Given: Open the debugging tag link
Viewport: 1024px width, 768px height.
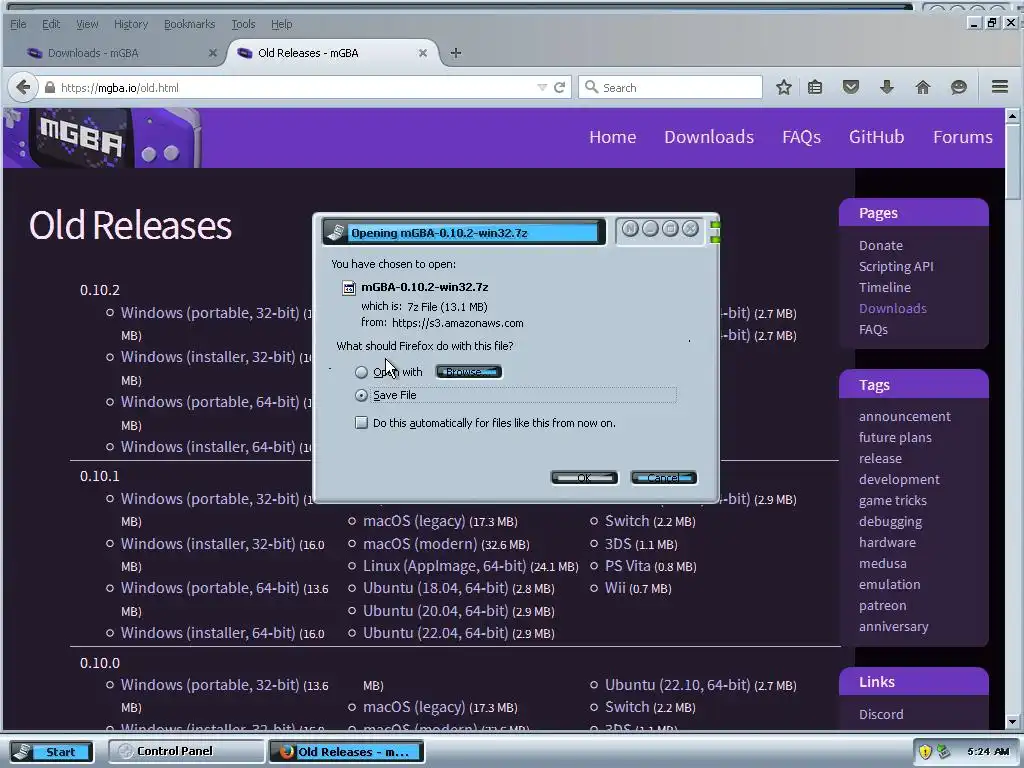Looking at the screenshot, I should click(890, 522).
